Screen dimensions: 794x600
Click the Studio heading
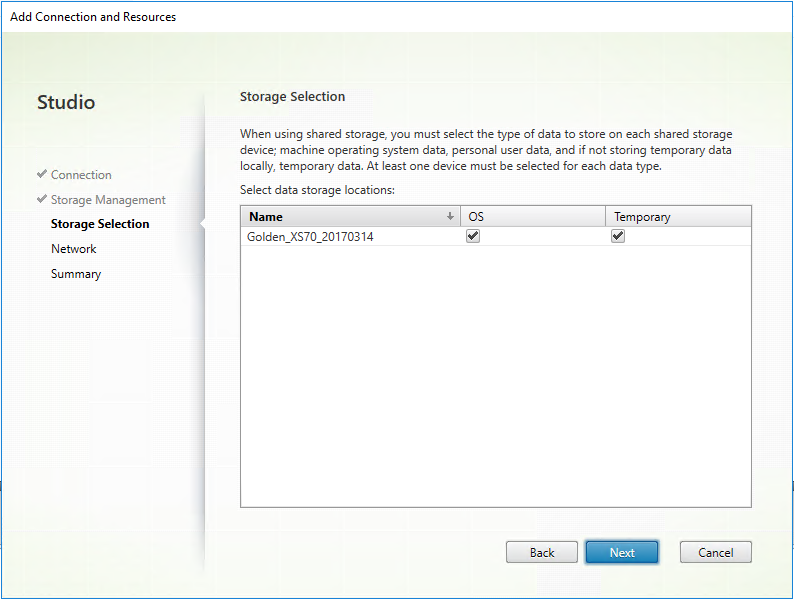(66, 102)
